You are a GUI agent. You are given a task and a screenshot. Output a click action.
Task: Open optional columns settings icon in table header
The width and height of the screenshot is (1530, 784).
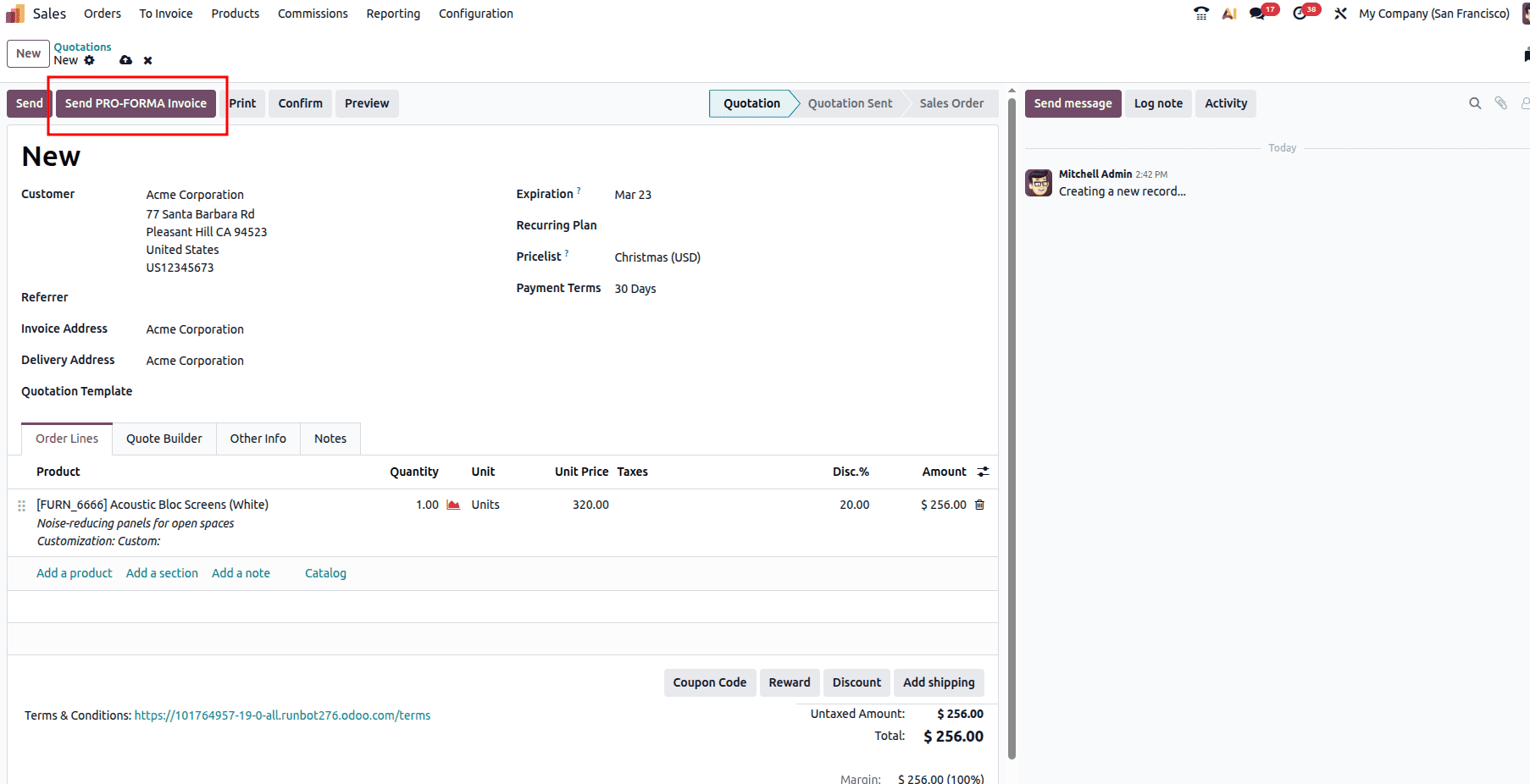pos(983,472)
